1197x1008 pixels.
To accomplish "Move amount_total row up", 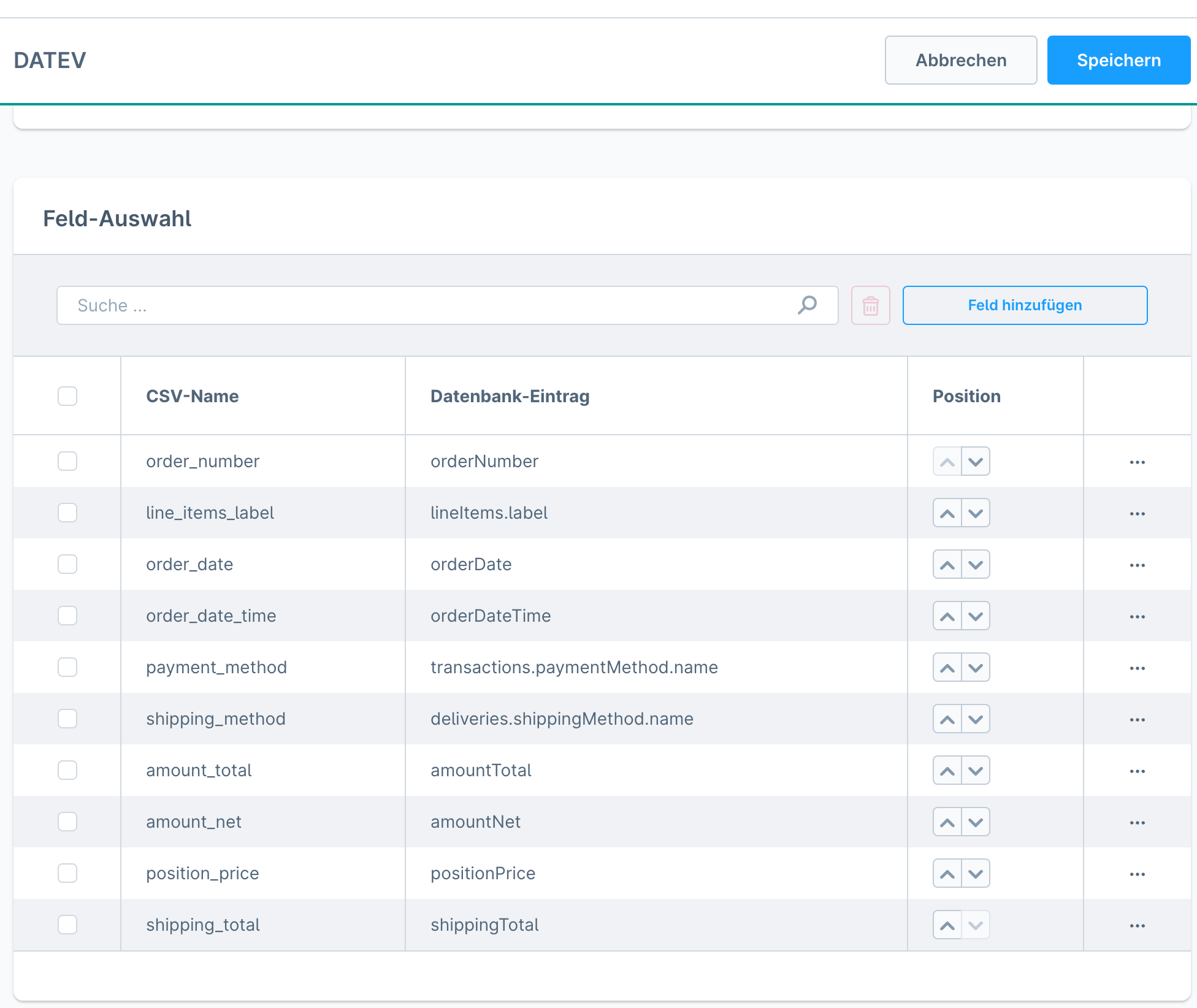I will point(947,770).
